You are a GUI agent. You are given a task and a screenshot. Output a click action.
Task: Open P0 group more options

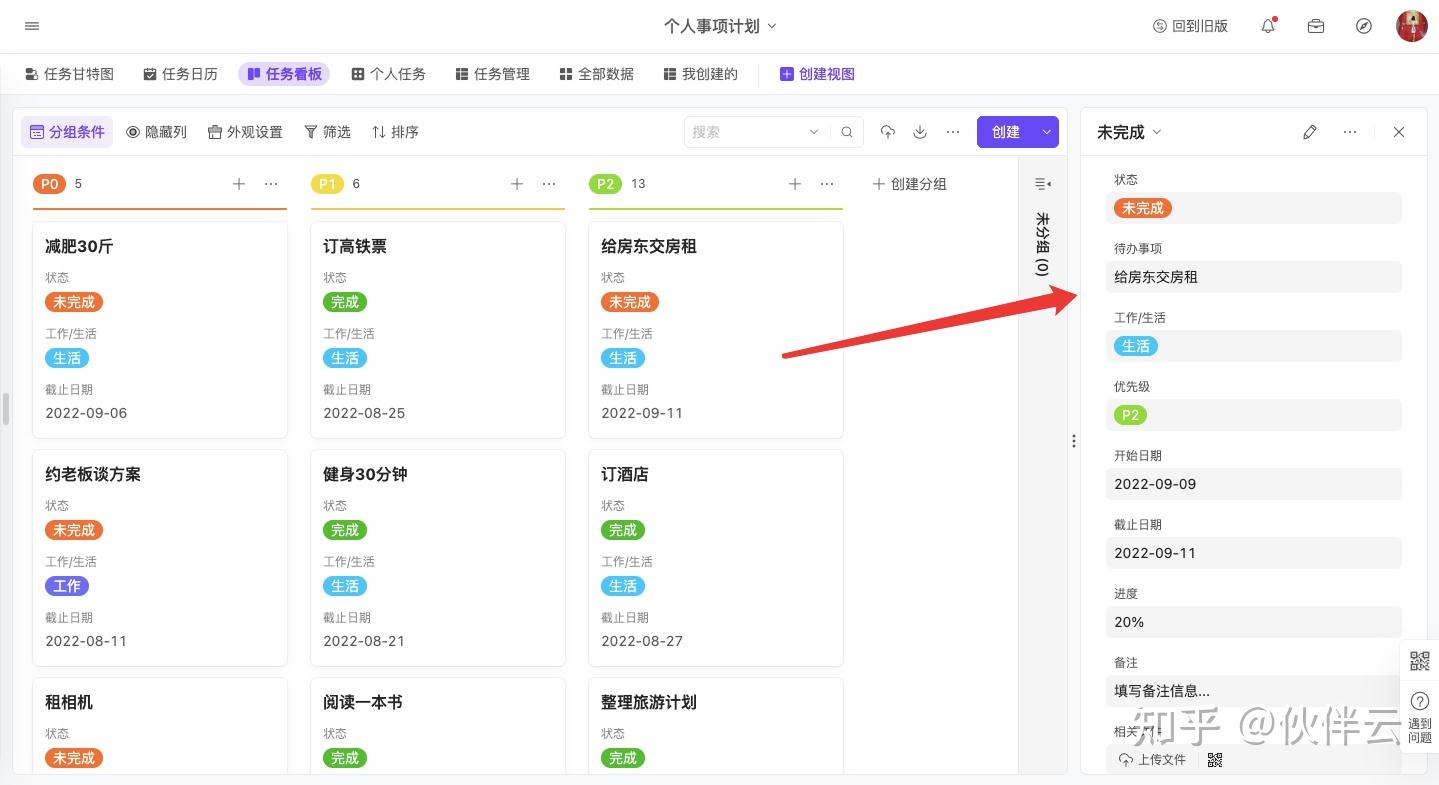[x=271, y=184]
